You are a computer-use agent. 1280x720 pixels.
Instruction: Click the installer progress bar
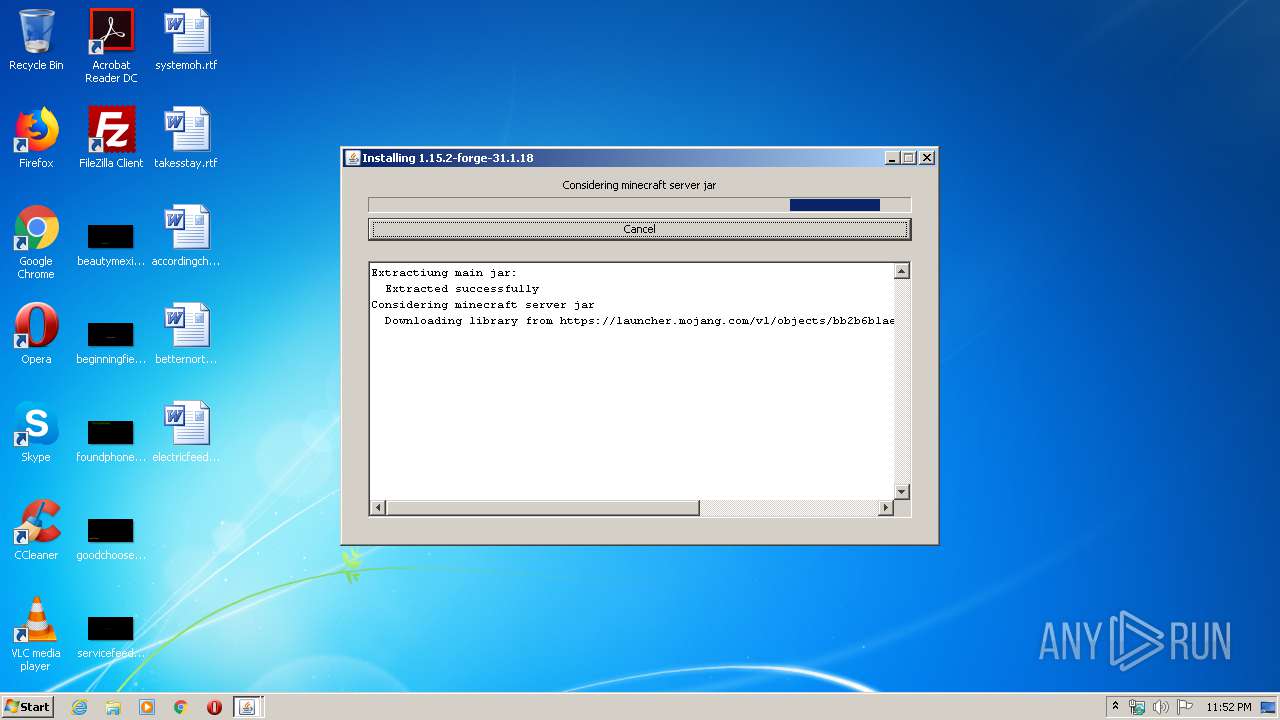coord(639,205)
